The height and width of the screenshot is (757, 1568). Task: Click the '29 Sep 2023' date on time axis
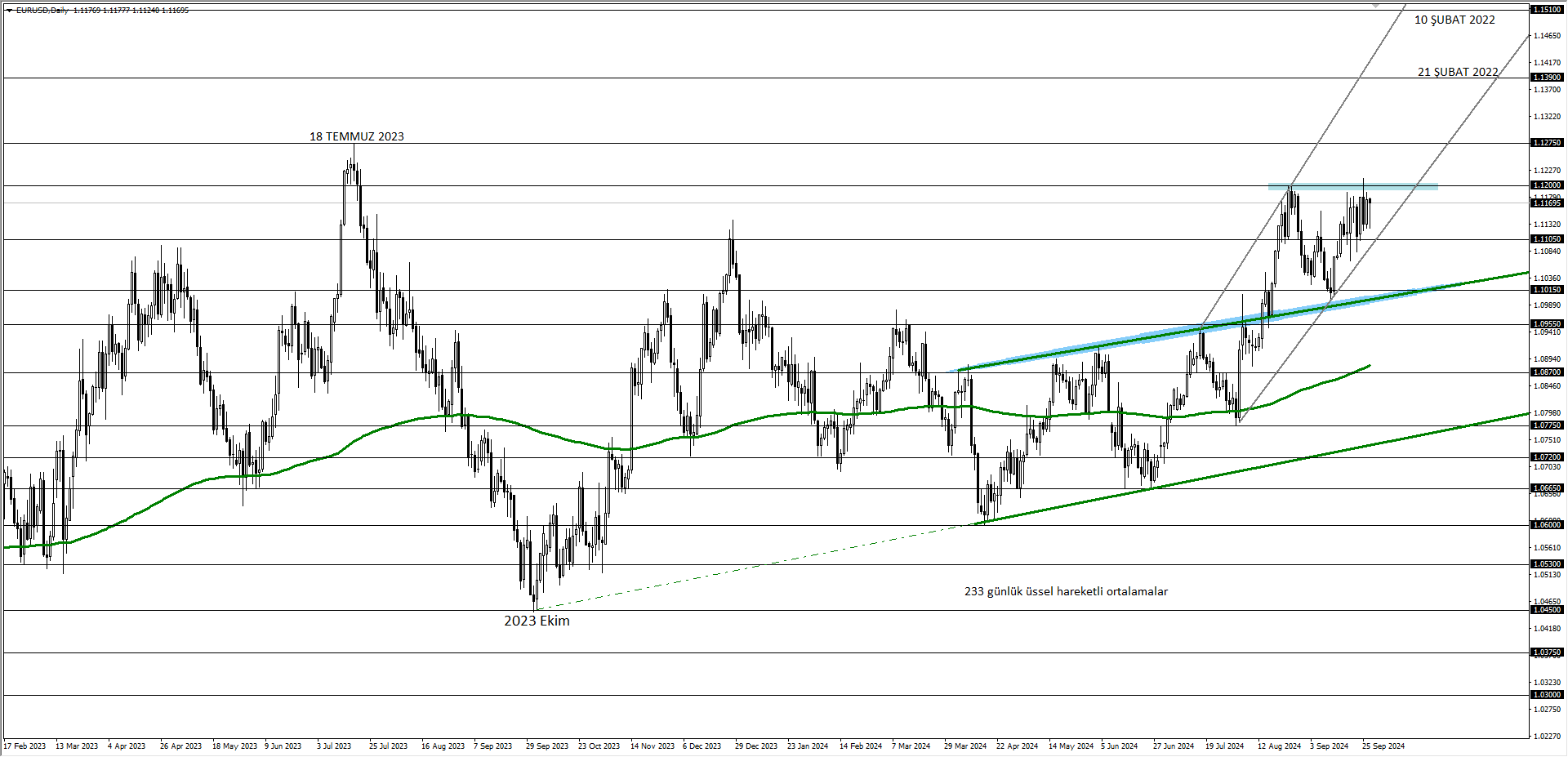pos(547,746)
